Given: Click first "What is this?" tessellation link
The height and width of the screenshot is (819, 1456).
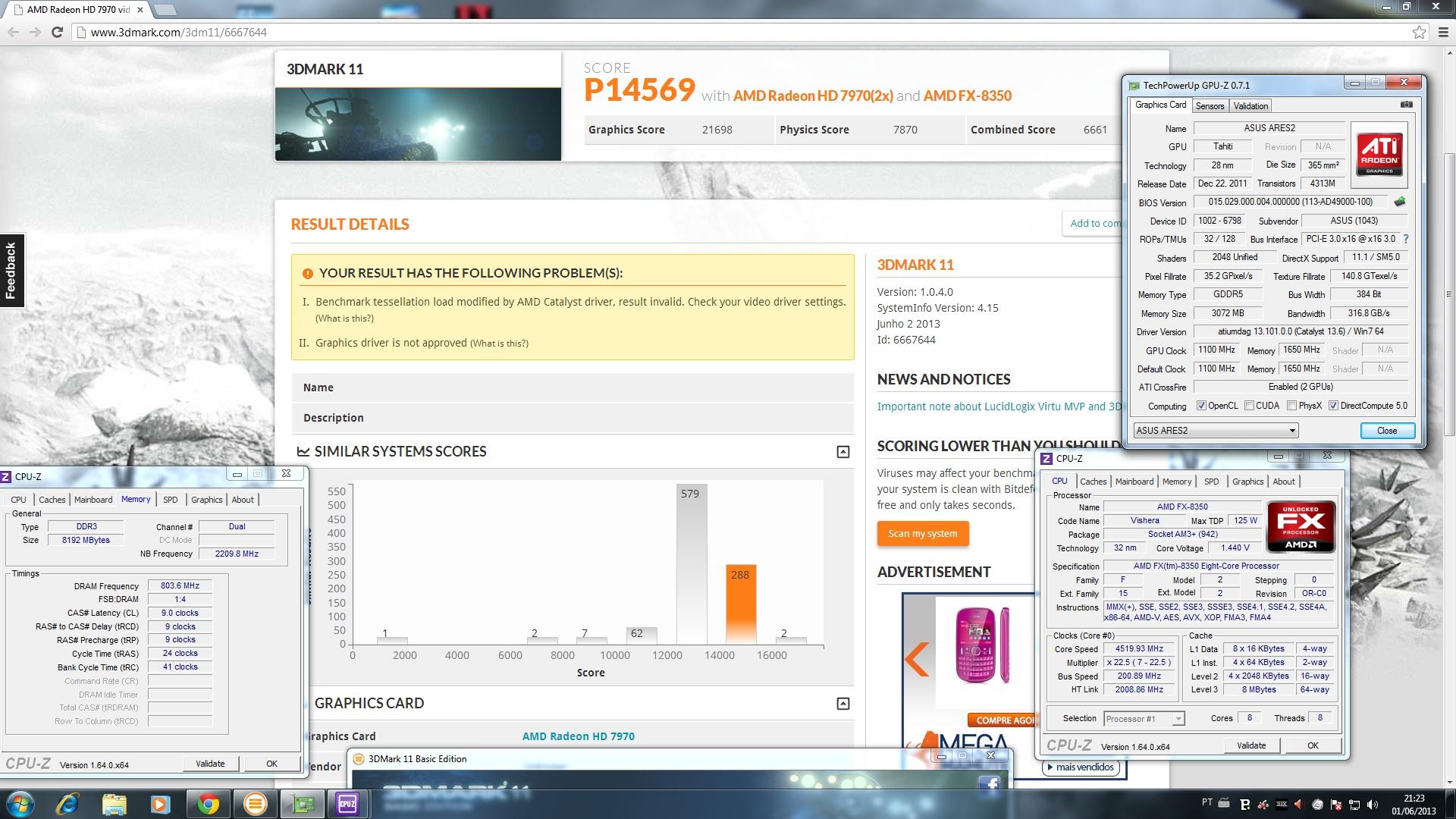Looking at the screenshot, I should coord(344,318).
